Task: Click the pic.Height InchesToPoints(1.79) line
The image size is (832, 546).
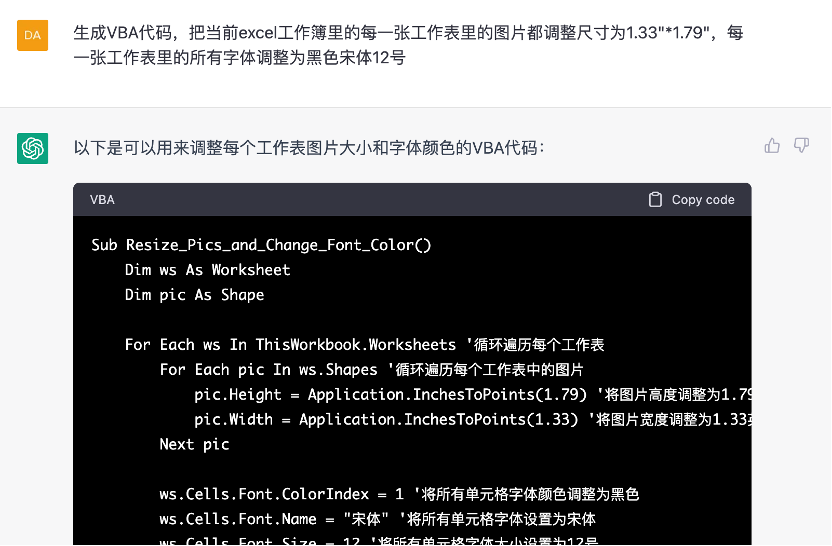Action: click(x=473, y=394)
